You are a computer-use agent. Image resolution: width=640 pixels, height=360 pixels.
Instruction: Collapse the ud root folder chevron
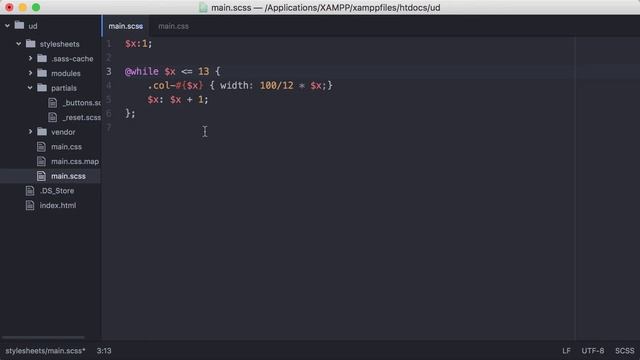click(7, 26)
